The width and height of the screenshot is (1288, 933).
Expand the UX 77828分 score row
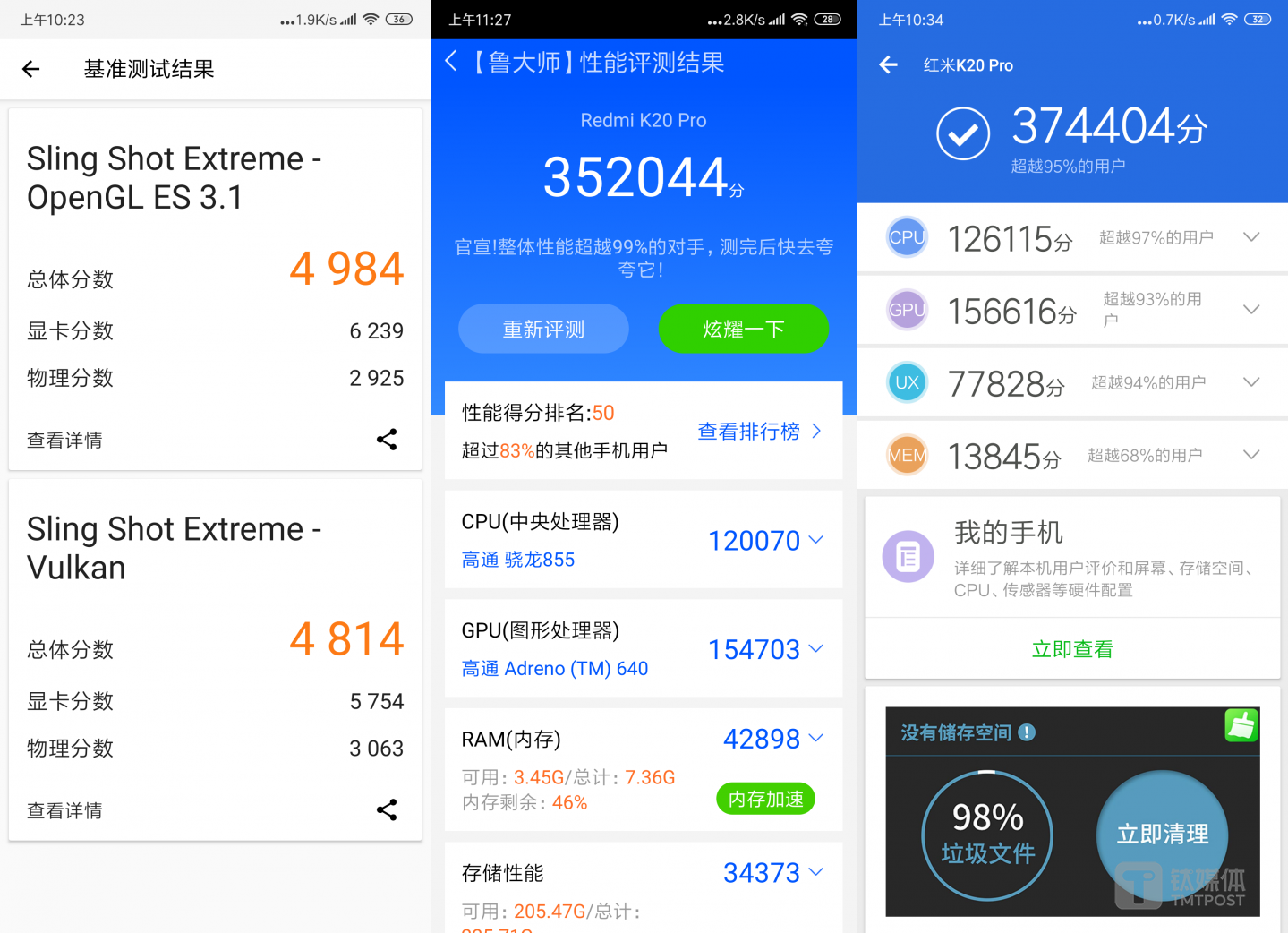pos(1251,382)
